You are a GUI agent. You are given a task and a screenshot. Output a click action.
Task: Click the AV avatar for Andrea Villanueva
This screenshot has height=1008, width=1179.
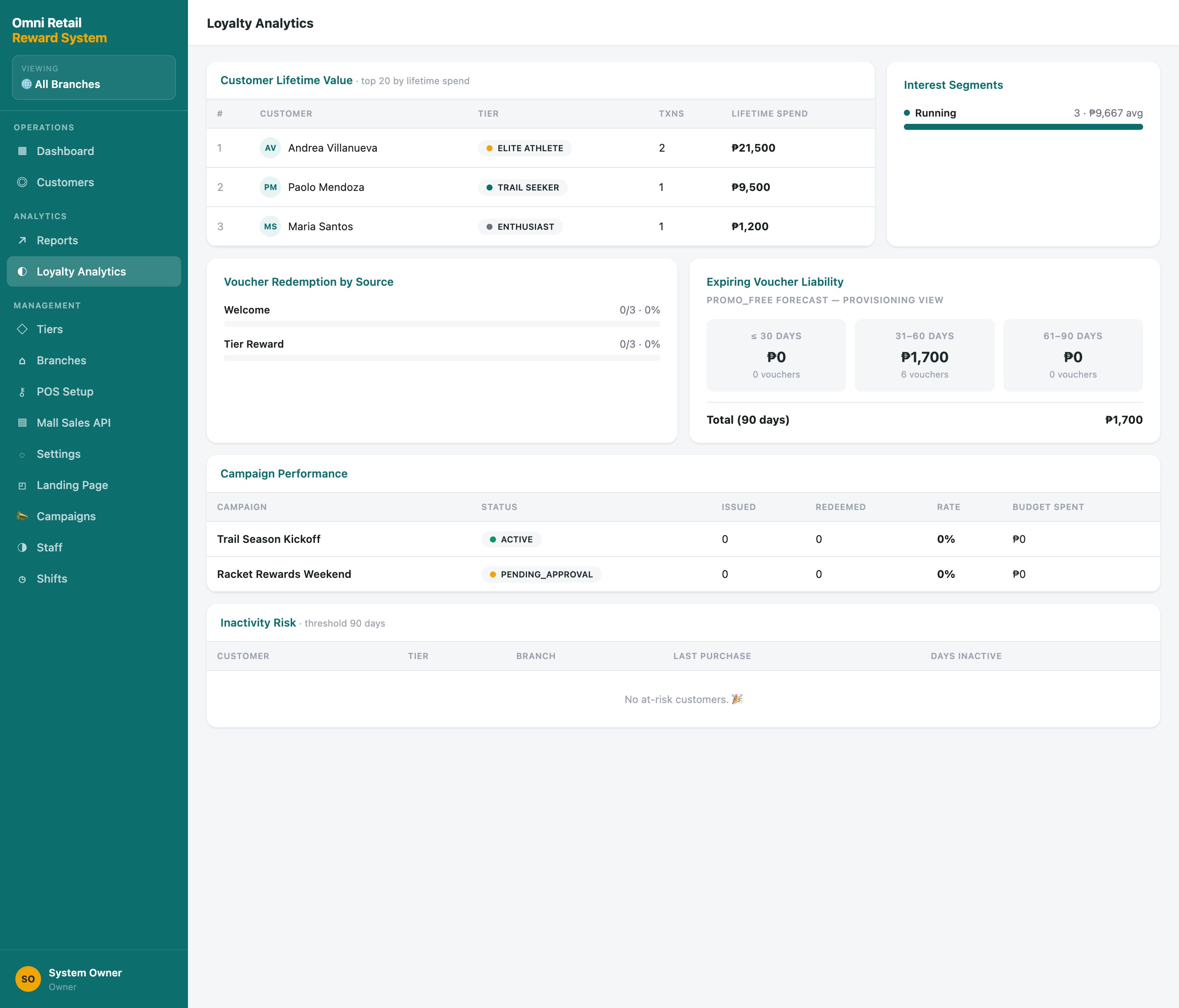click(x=270, y=148)
